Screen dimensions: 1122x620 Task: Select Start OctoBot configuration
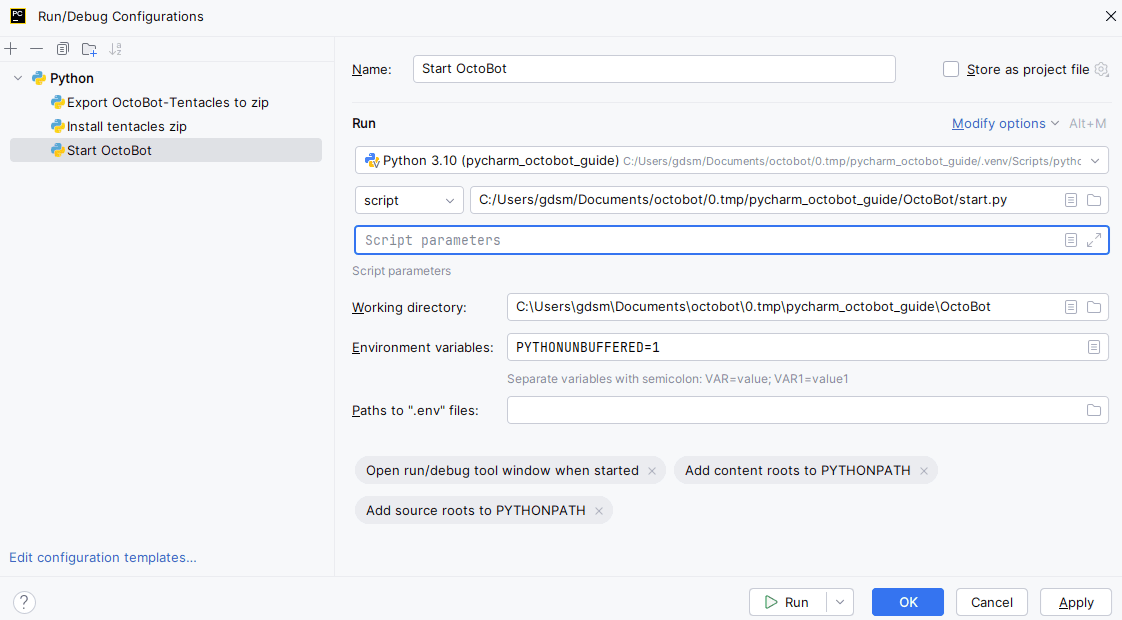pos(166,150)
